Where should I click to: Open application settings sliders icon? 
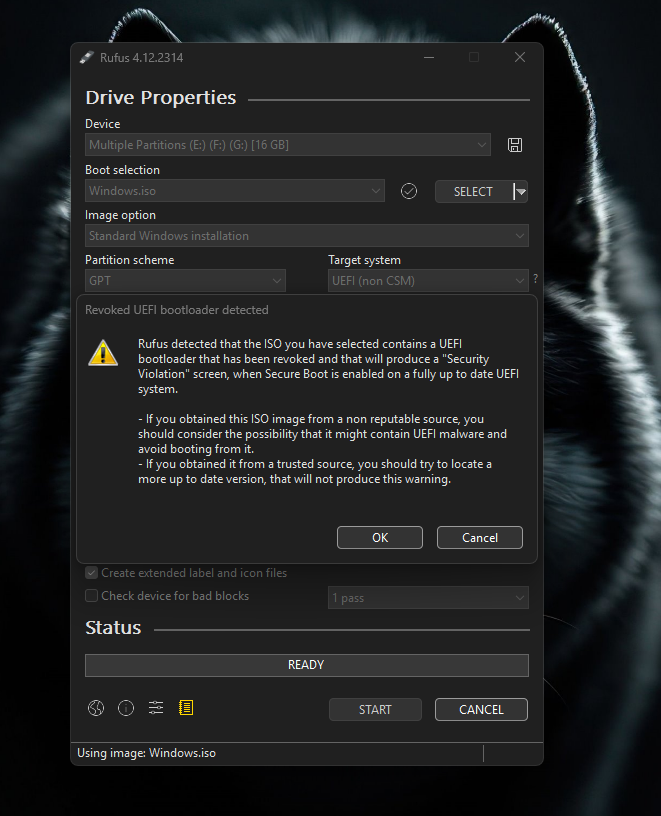[x=156, y=708]
